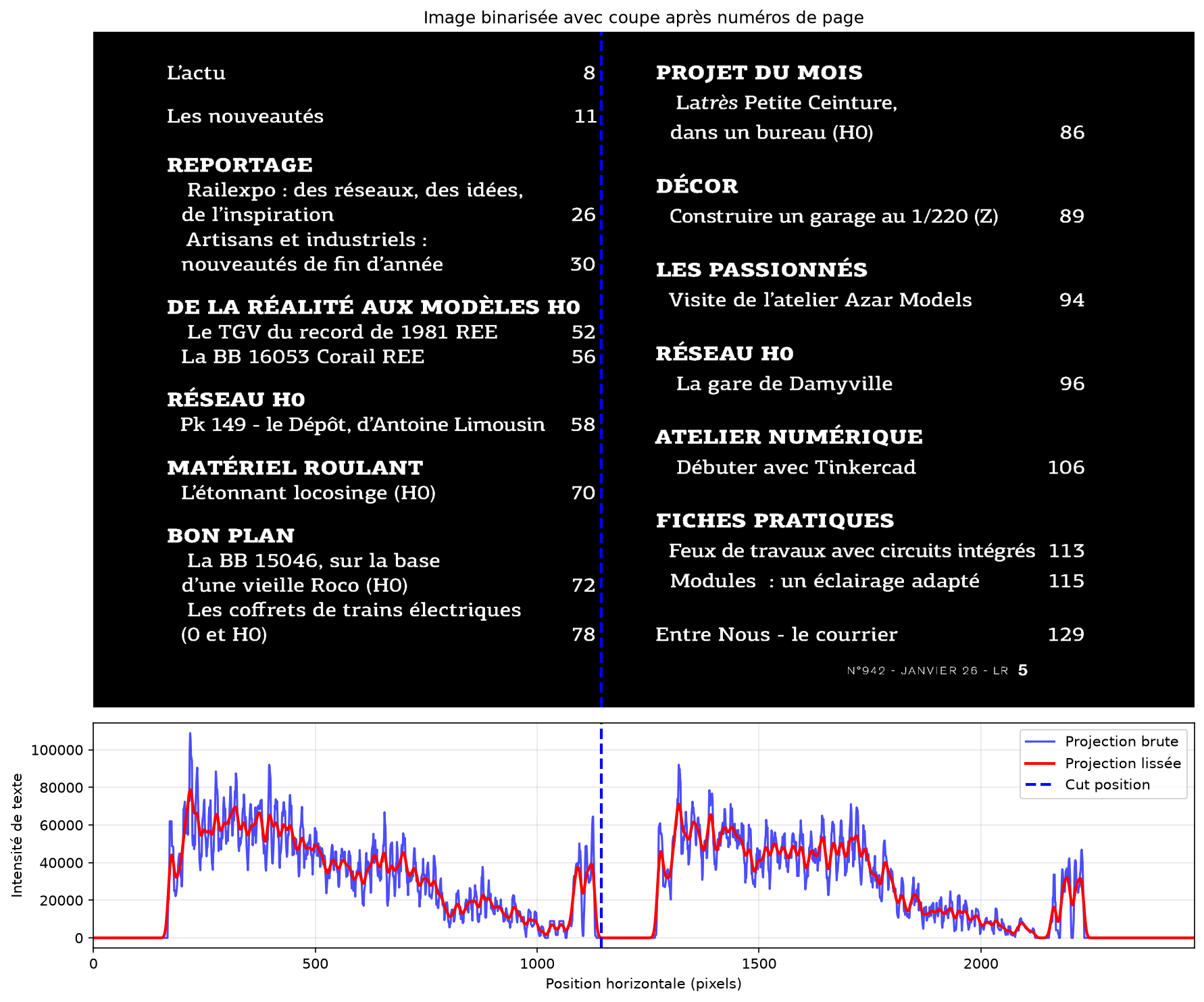Screen dimensions: 1204x1002
Task: Select "Modules : un éclairage adapté"
Action: [x=825, y=581]
